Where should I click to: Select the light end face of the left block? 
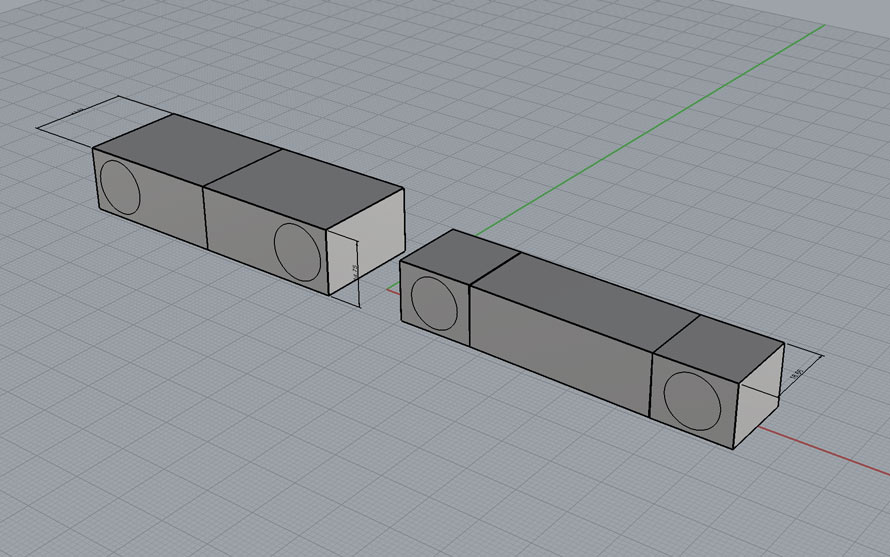pyautogui.click(x=366, y=241)
